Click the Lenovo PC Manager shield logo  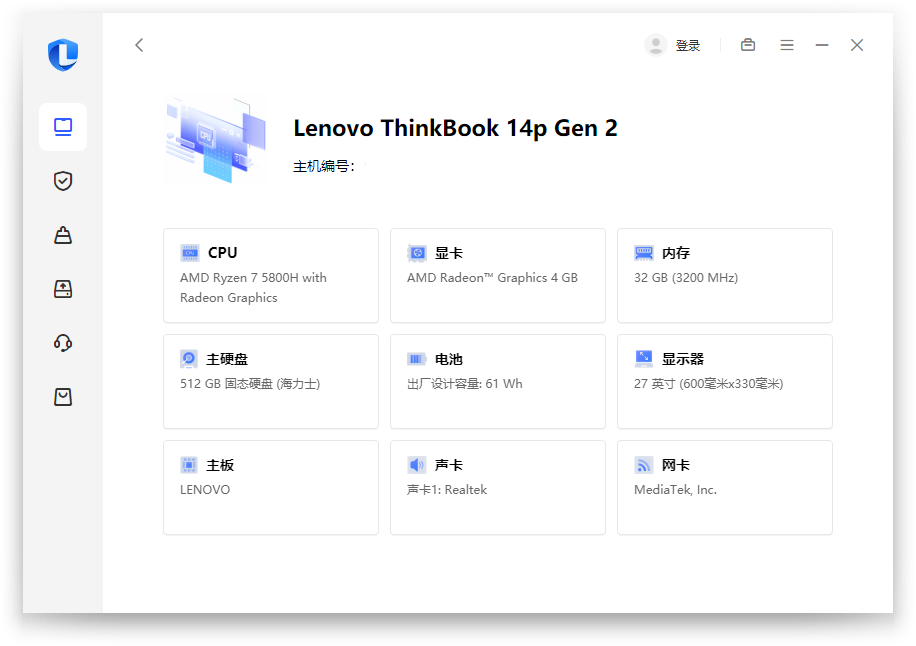coord(63,55)
